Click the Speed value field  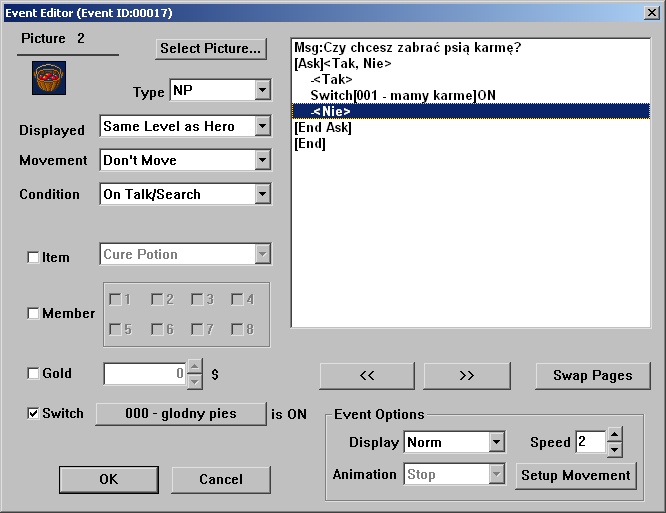point(590,442)
